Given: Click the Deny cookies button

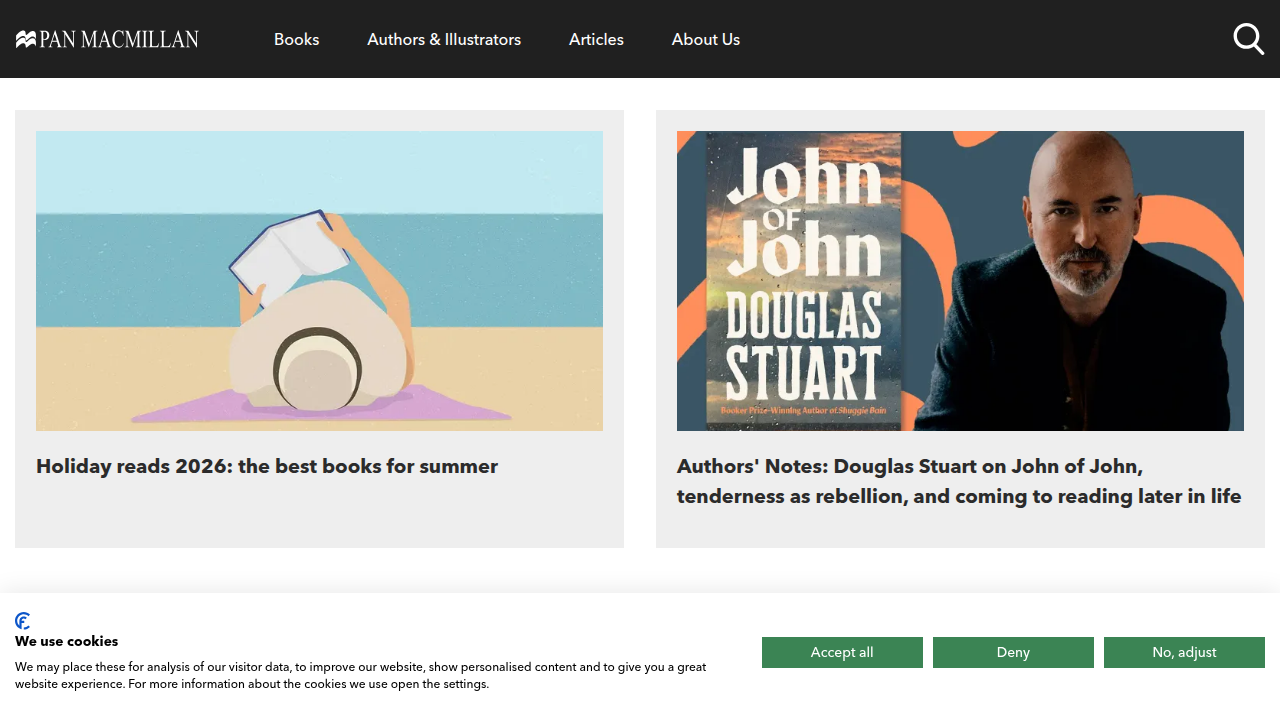Looking at the screenshot, I should (x=1013, y=652).
